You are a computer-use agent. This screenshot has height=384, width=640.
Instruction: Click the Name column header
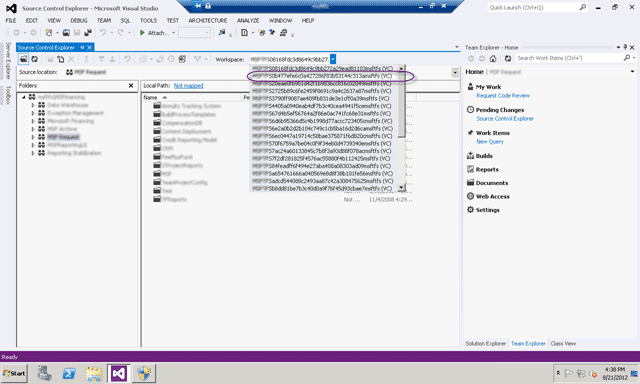point(192,98)
